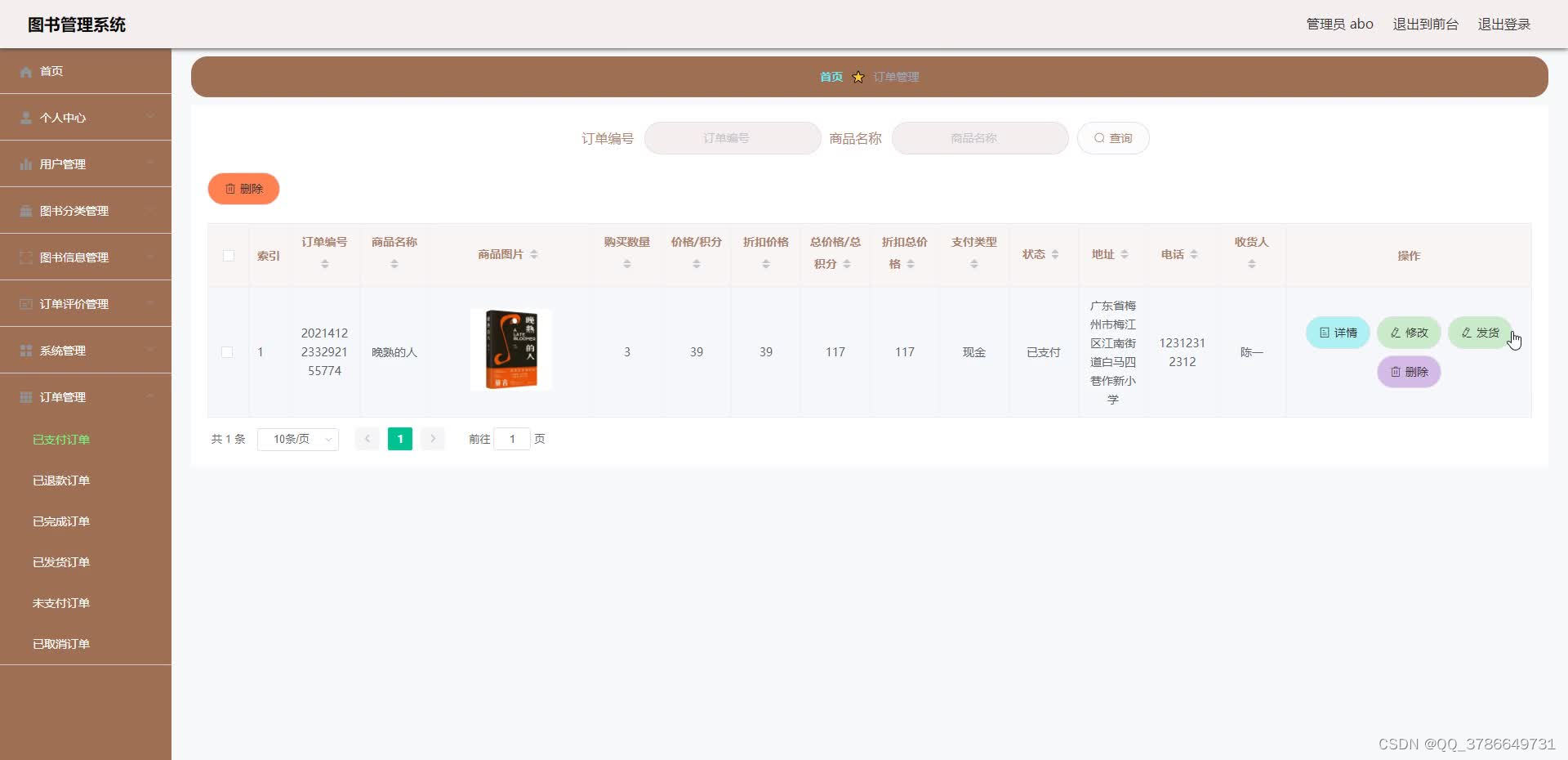Screen dimensions: 1568x760
Task: Go to previous page arrow in pagination
Action: pyautogui.click(x=367, y=439)
